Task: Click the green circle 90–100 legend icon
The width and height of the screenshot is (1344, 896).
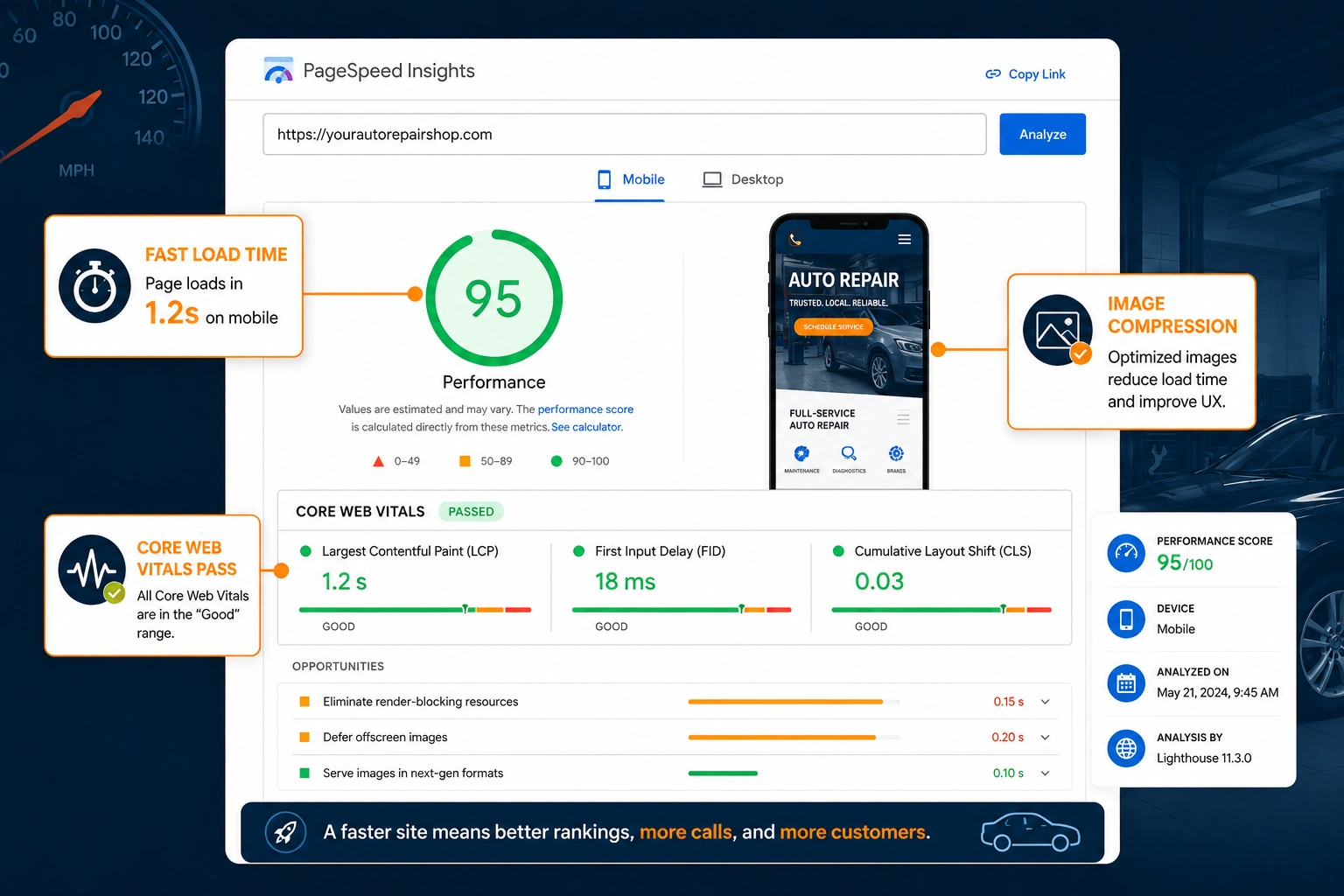Action: (x=556, y=461)
